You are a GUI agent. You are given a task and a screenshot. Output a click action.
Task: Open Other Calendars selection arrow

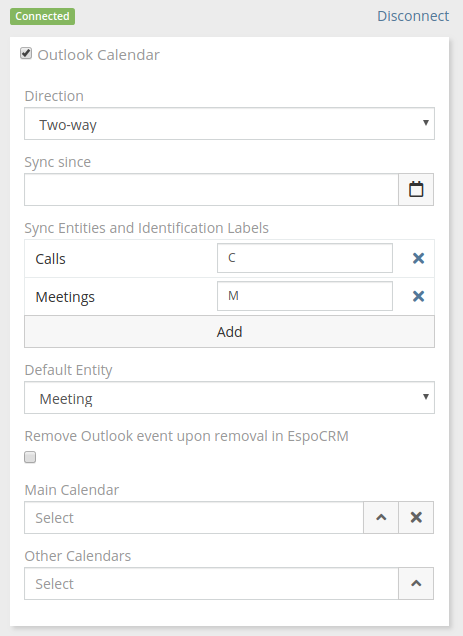[416, 584]
